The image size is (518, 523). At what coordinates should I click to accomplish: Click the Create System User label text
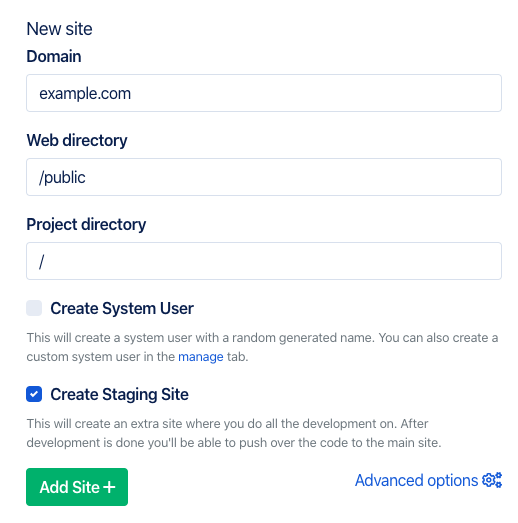[x=122, y=308]
